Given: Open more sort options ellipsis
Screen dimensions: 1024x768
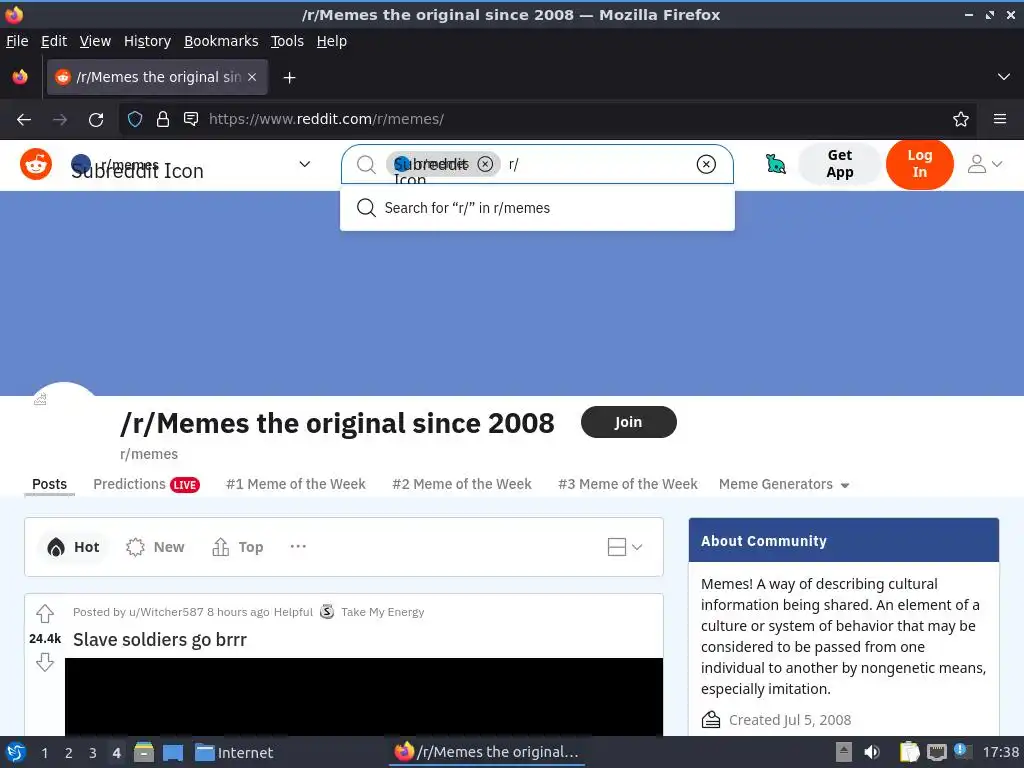Looking at the screenshot, I should [x=298, y=546].
